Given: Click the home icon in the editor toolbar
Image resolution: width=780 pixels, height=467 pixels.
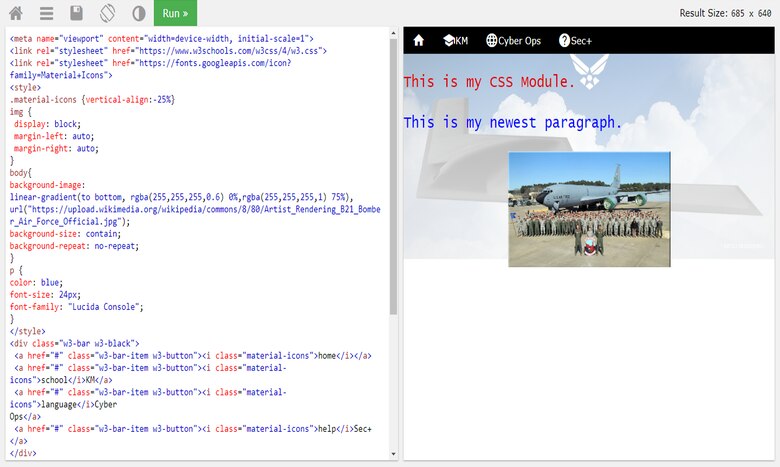Looking at the screenshot, I should pos(16,13).
